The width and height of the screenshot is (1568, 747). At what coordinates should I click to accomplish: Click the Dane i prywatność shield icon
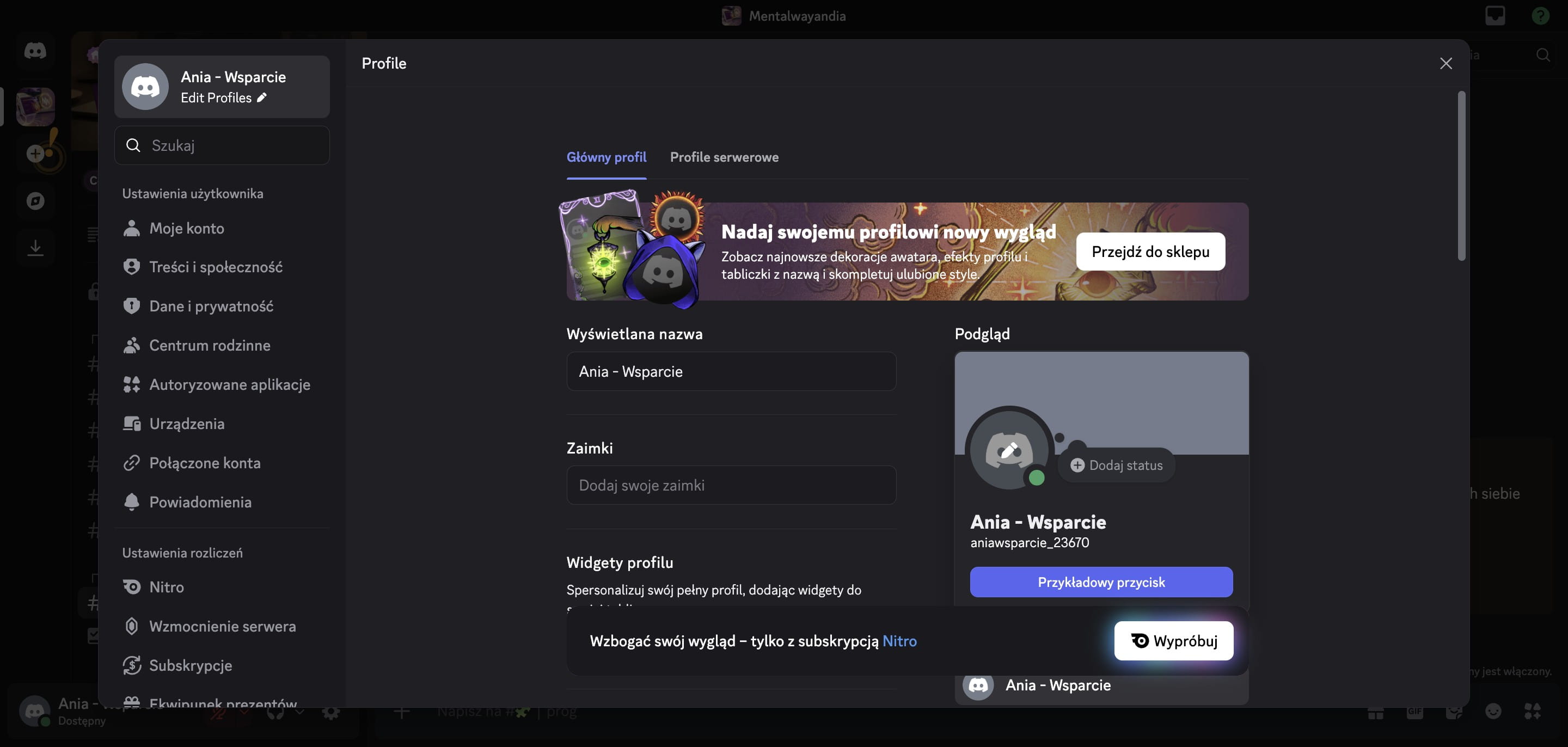(131, 306)
